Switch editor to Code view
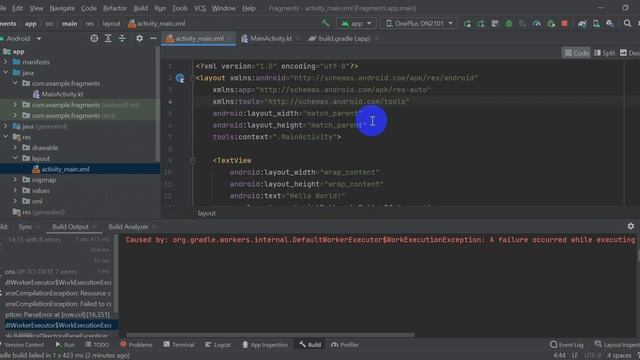This screenshot has height=360, width=640. point(576,53)
